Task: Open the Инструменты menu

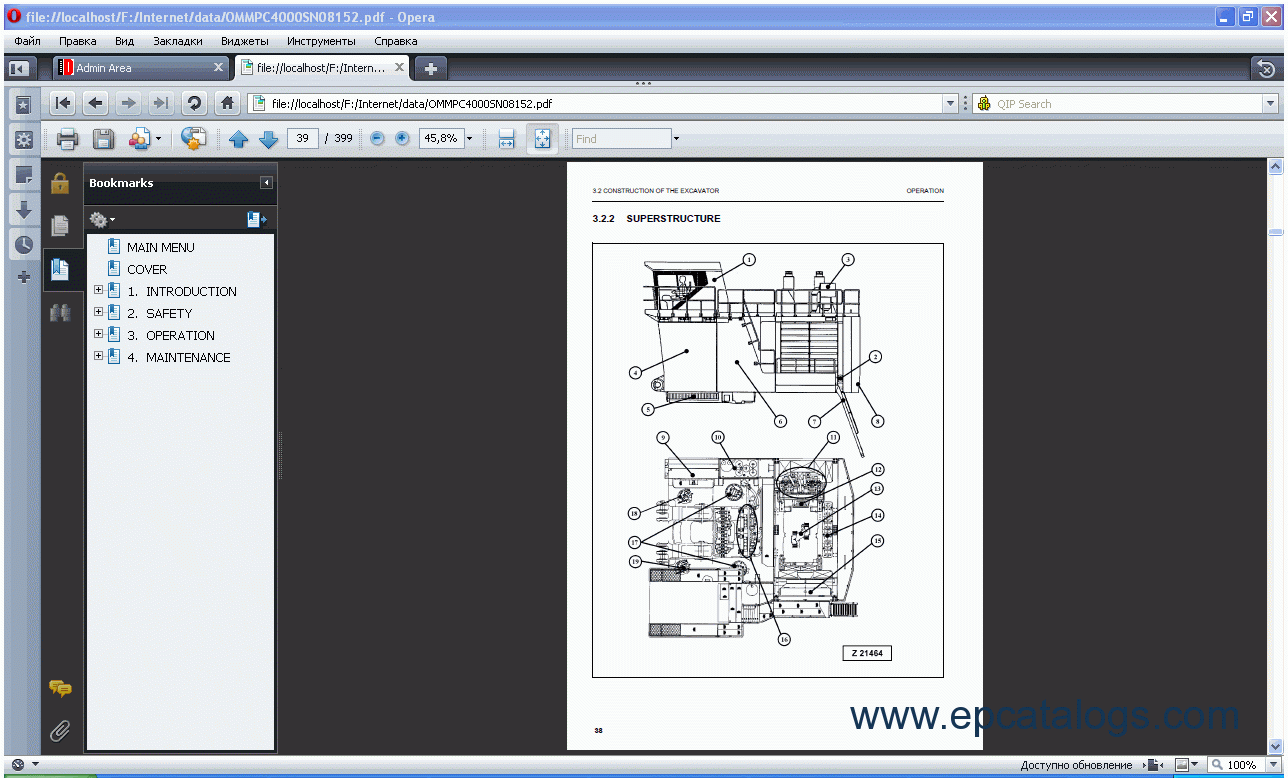Action: point(321,41)
